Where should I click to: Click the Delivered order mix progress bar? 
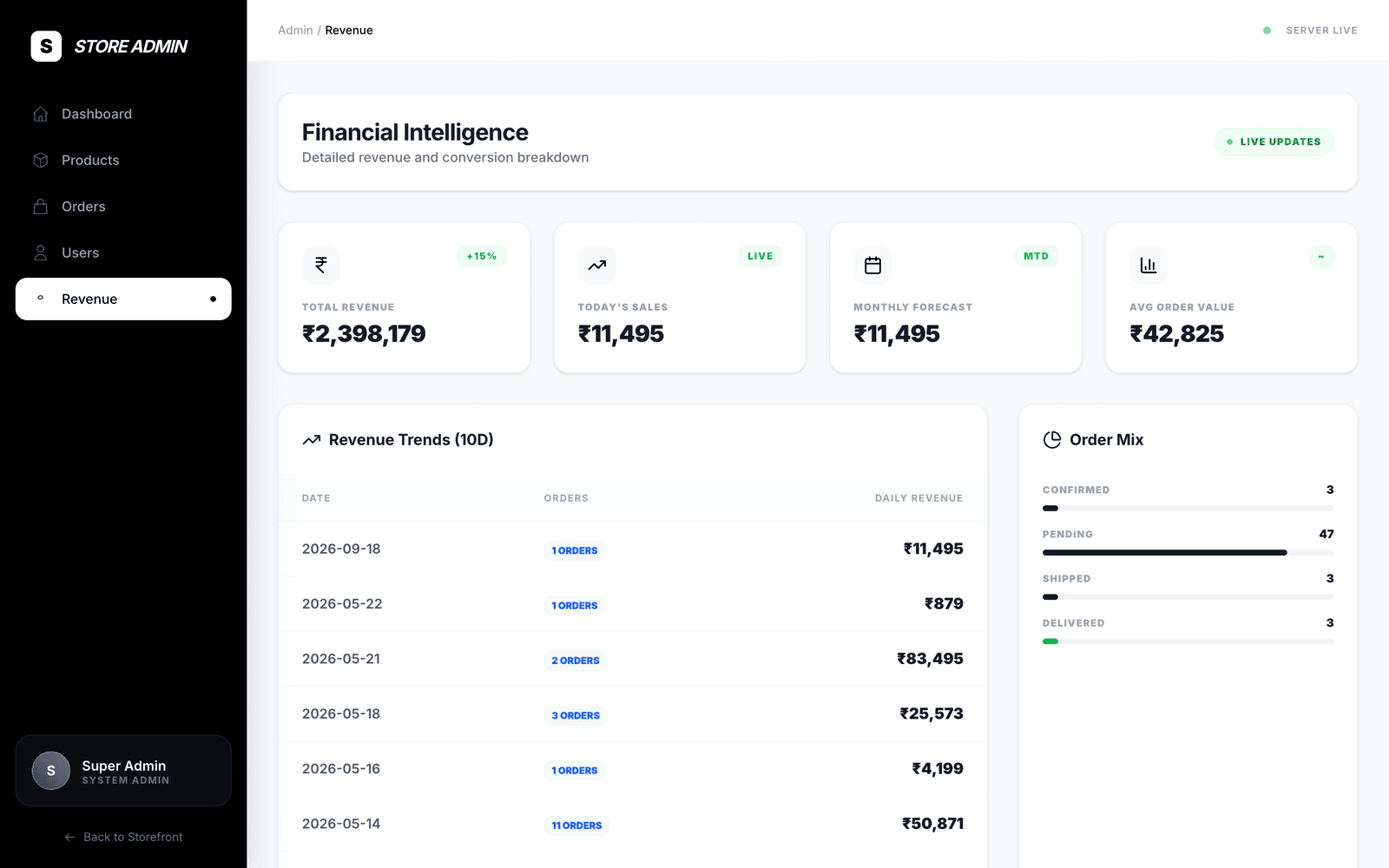1188,641
